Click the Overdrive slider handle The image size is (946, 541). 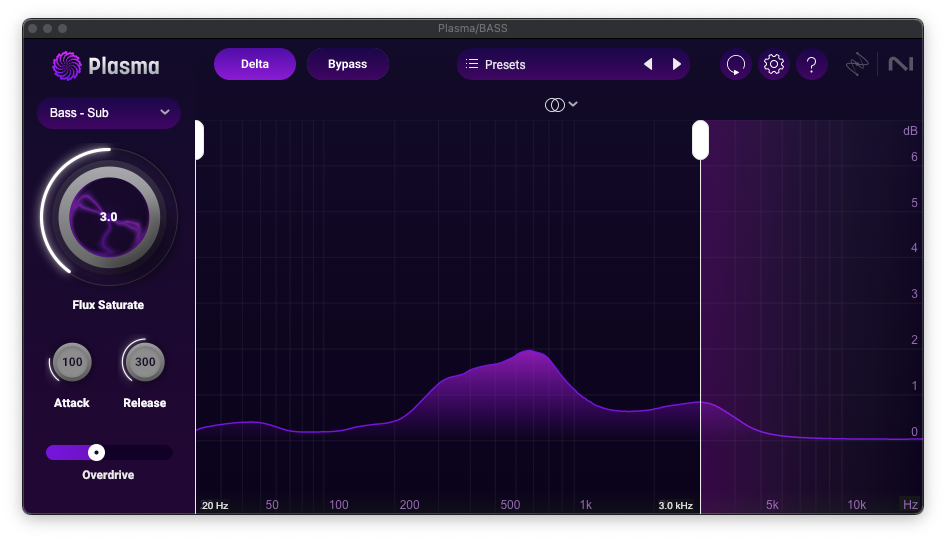pos(96,452)
